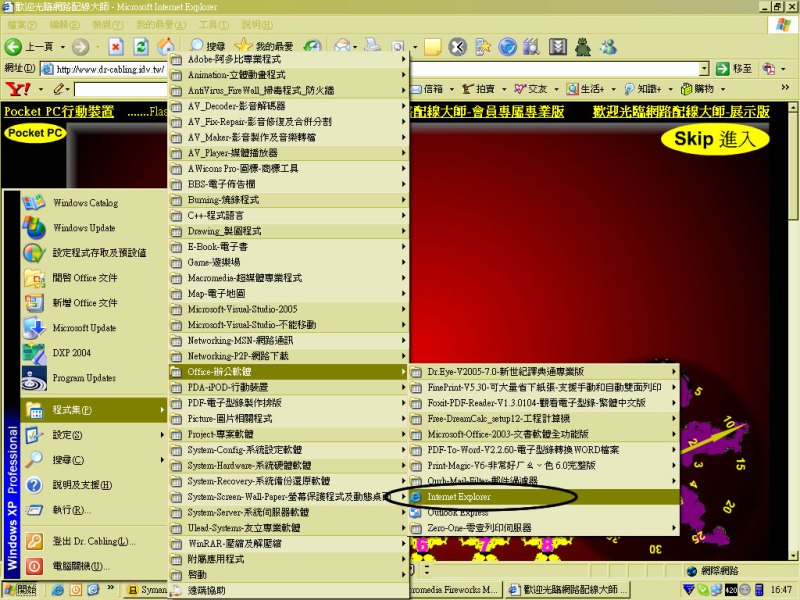Click page vertical scrollbar down arrow

point(793,556)
